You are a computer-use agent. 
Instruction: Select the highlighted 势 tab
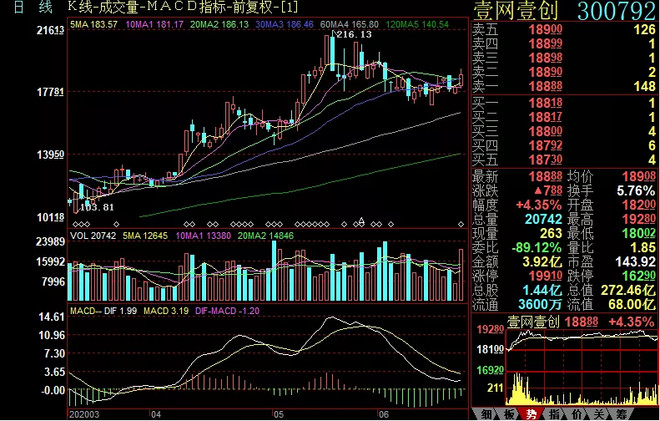click(532, 414)
